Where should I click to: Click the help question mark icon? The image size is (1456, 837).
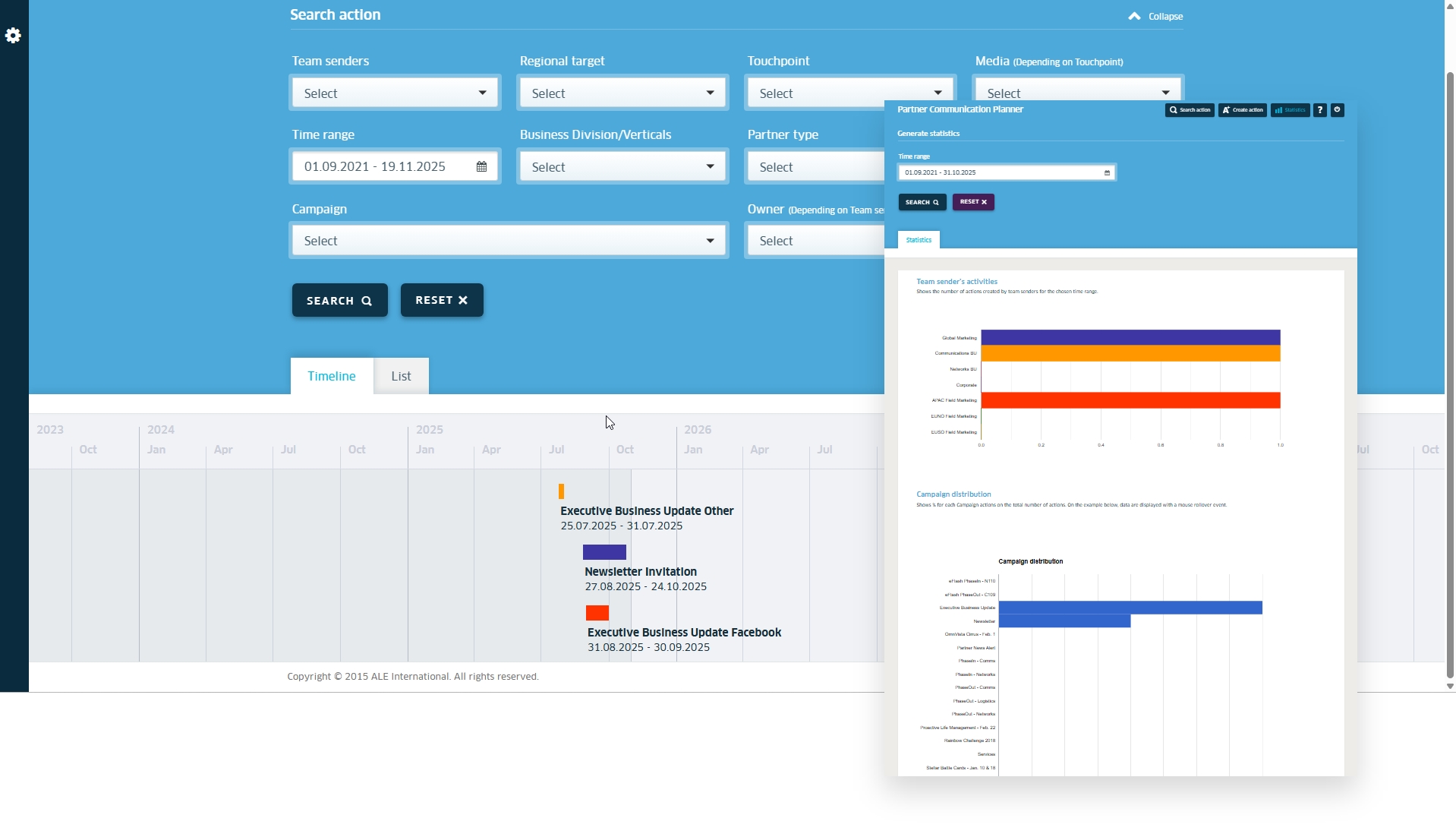[x=1320, y=110]
